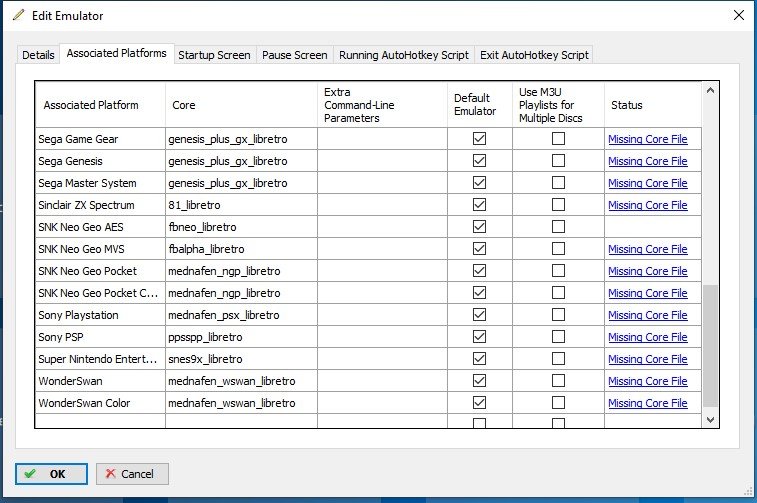
Task: Toggle Default Emulator for Sony PSP
Action: tap(479, 337)
